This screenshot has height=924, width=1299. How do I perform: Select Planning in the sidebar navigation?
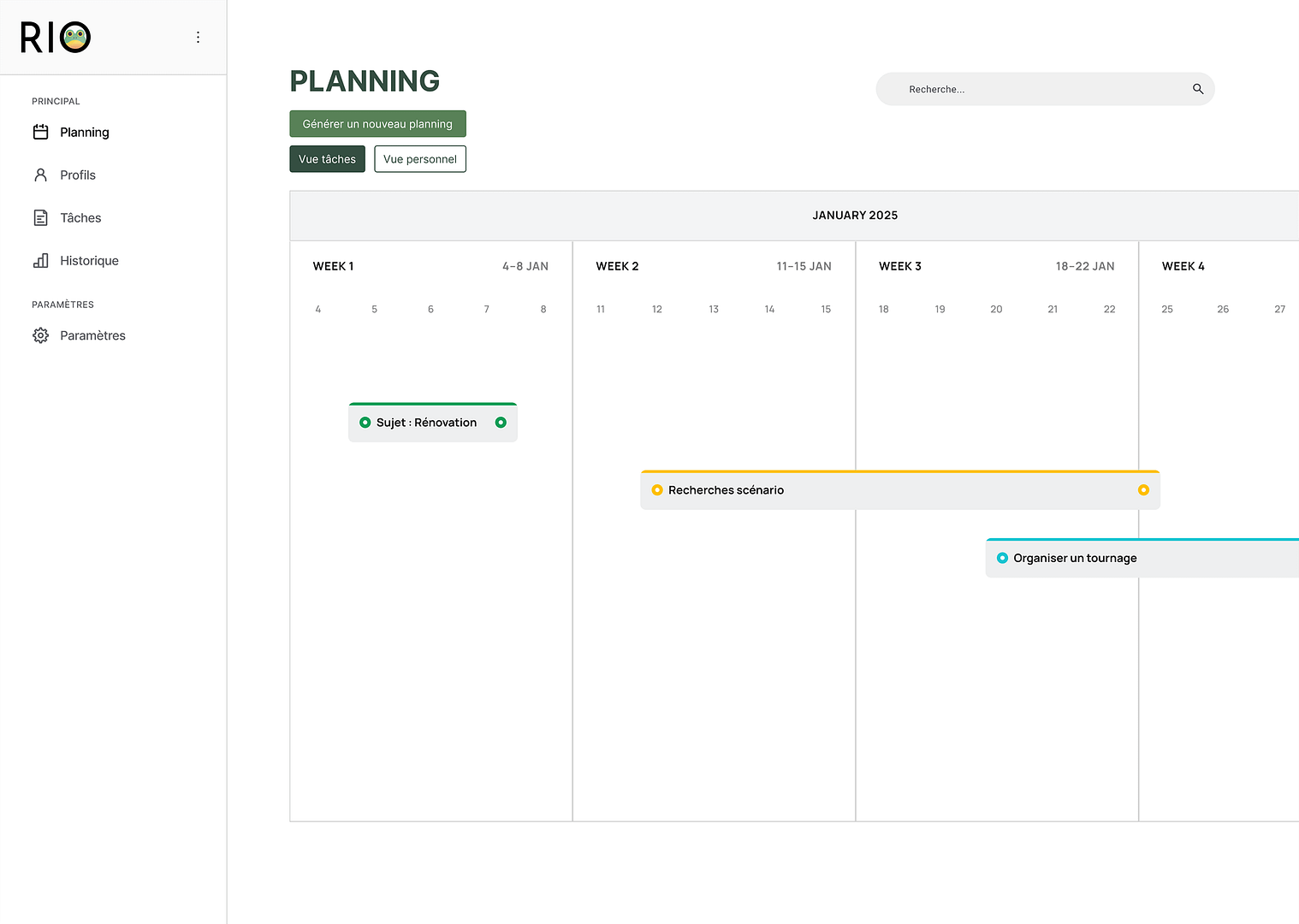coord(84,132)
